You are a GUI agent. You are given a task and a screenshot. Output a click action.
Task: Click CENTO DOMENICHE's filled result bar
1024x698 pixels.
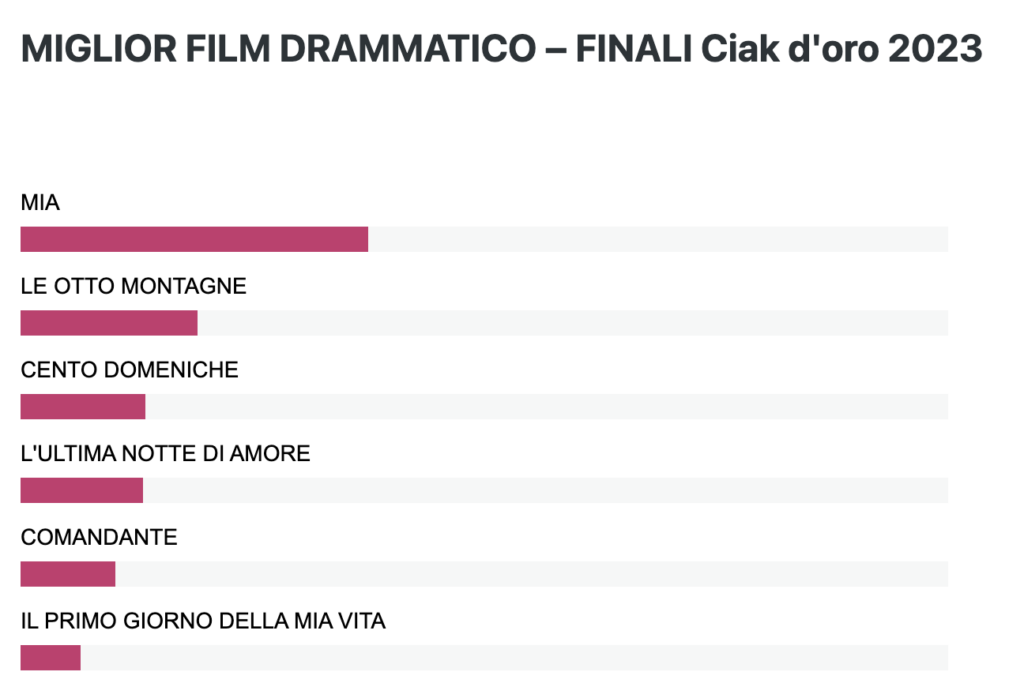click(x=83, y=406)
